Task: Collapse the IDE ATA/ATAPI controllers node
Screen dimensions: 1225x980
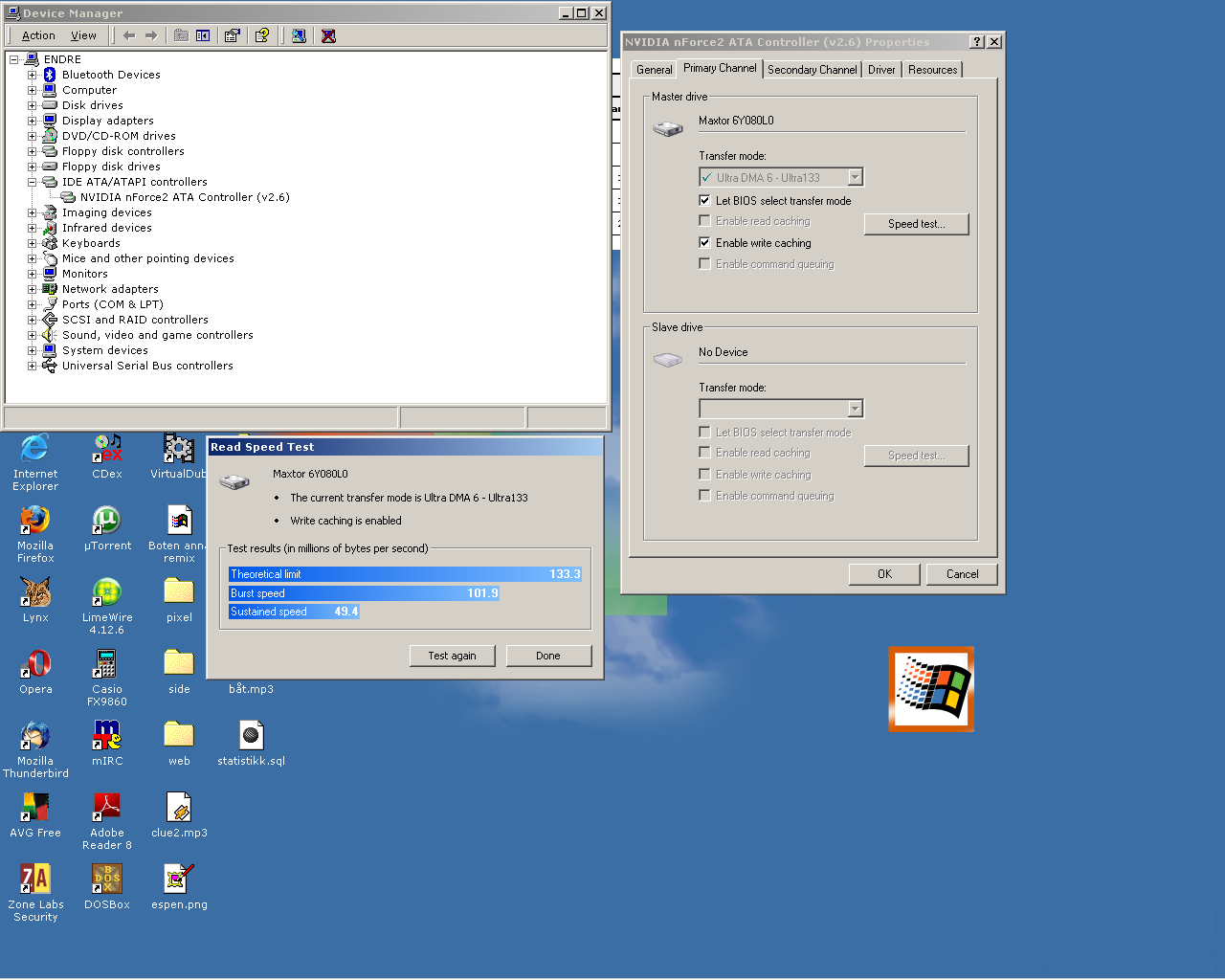Action: point(32,182)
